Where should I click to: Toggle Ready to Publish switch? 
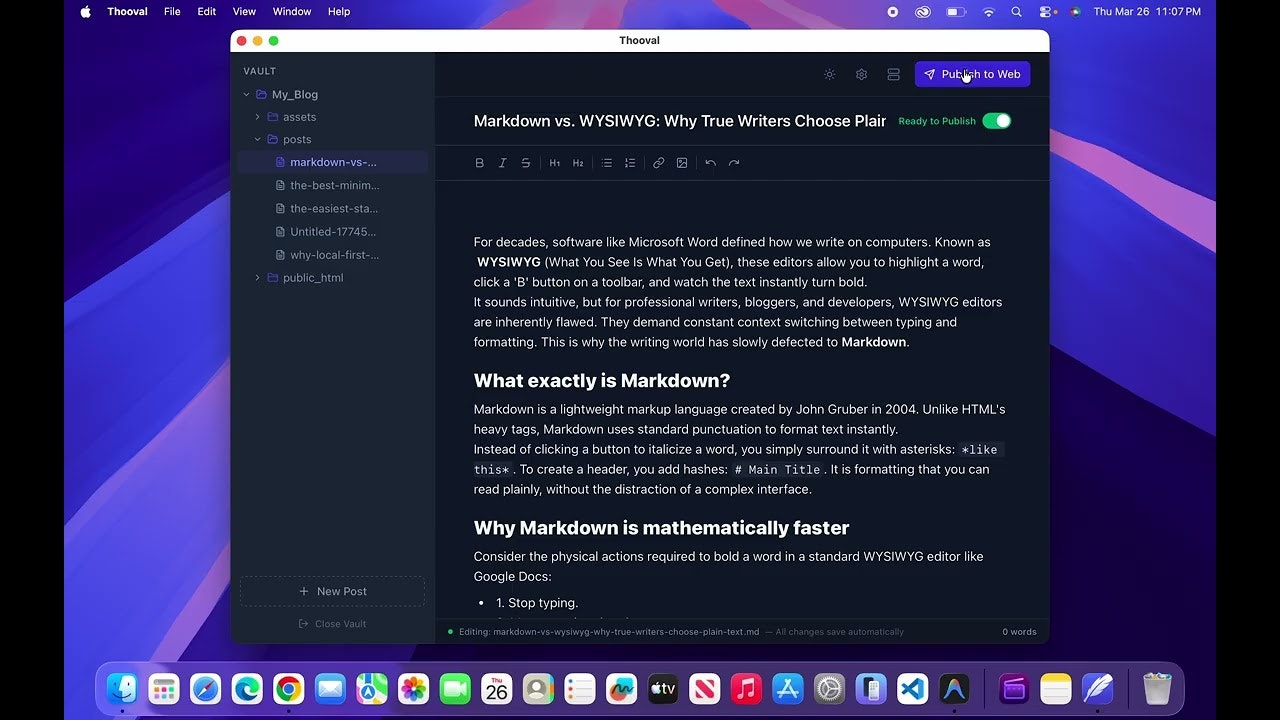point(997,121)
